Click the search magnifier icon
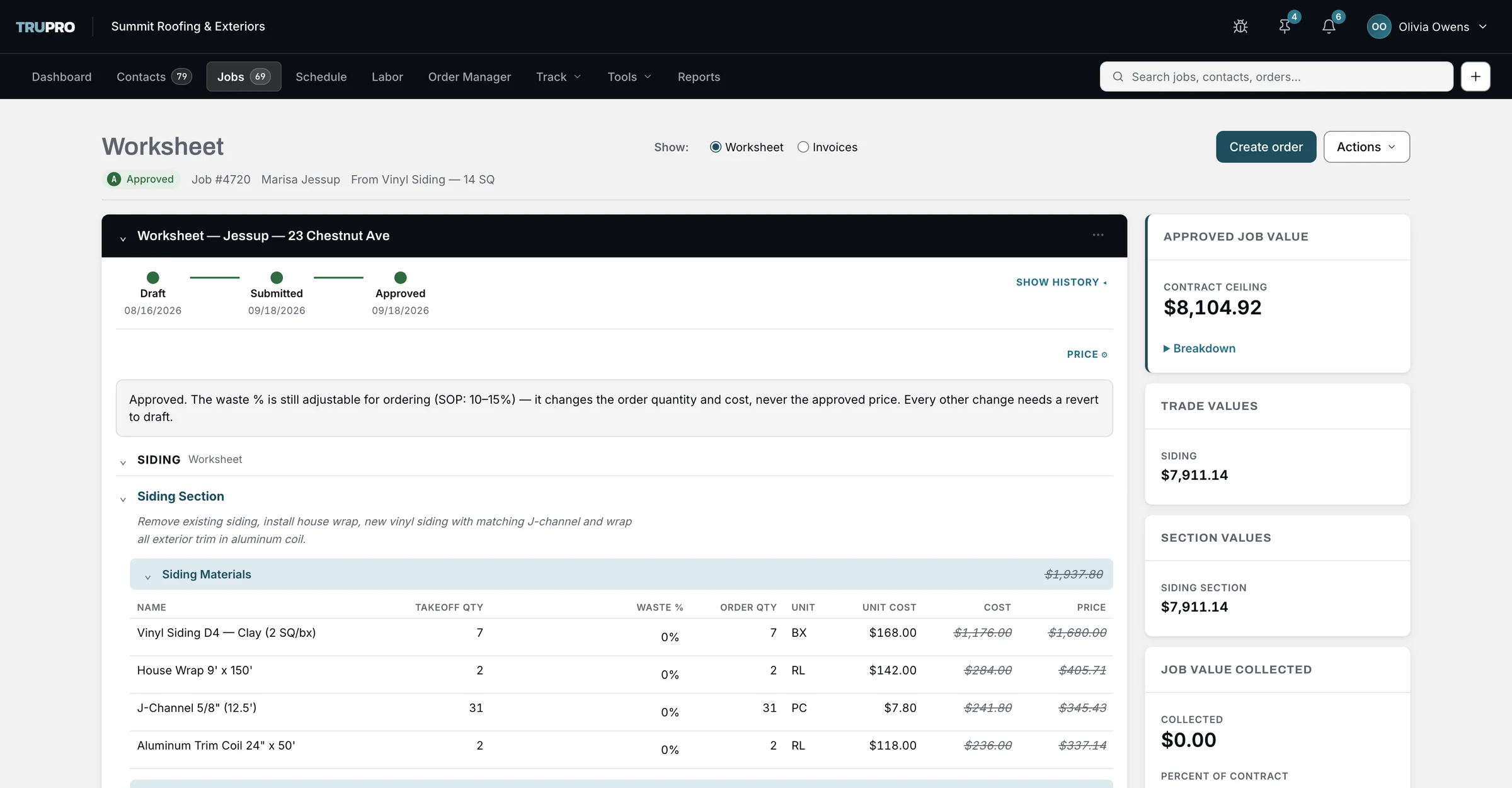This screenshot has height=788, width=1512. (1118, 77)
